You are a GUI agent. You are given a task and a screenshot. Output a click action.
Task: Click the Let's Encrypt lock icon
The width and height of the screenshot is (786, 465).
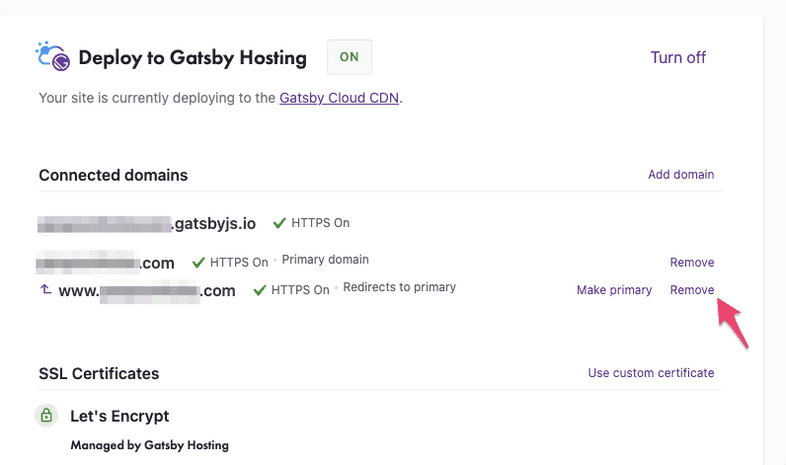point(46,415)
